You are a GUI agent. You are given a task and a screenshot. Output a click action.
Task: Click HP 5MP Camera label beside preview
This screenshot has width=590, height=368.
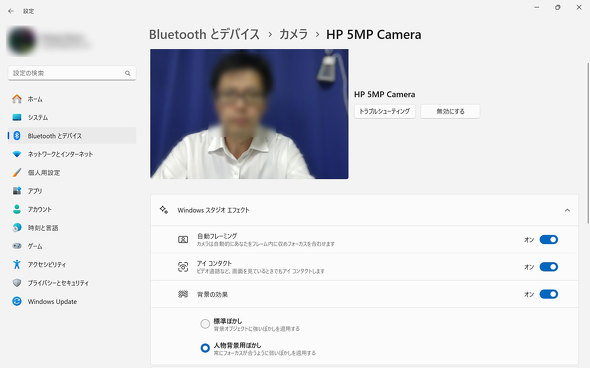click(385, 94)
